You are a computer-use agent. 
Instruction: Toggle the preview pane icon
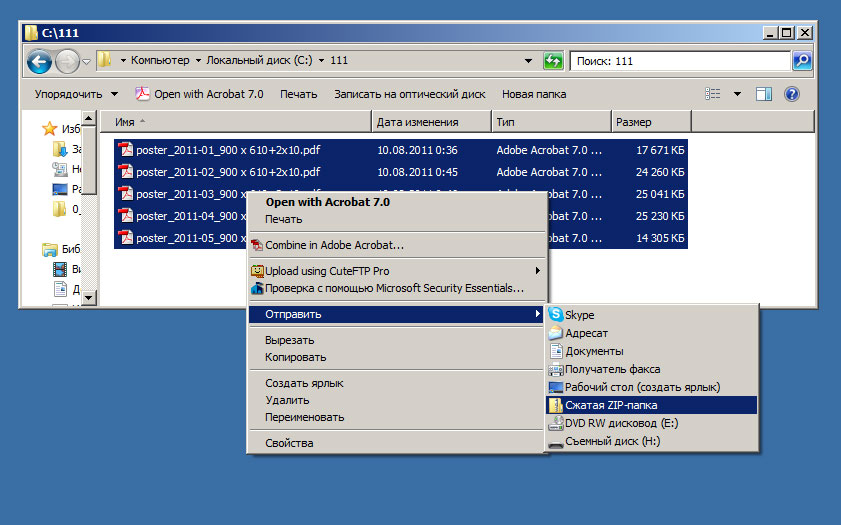(x=764, y=94)
